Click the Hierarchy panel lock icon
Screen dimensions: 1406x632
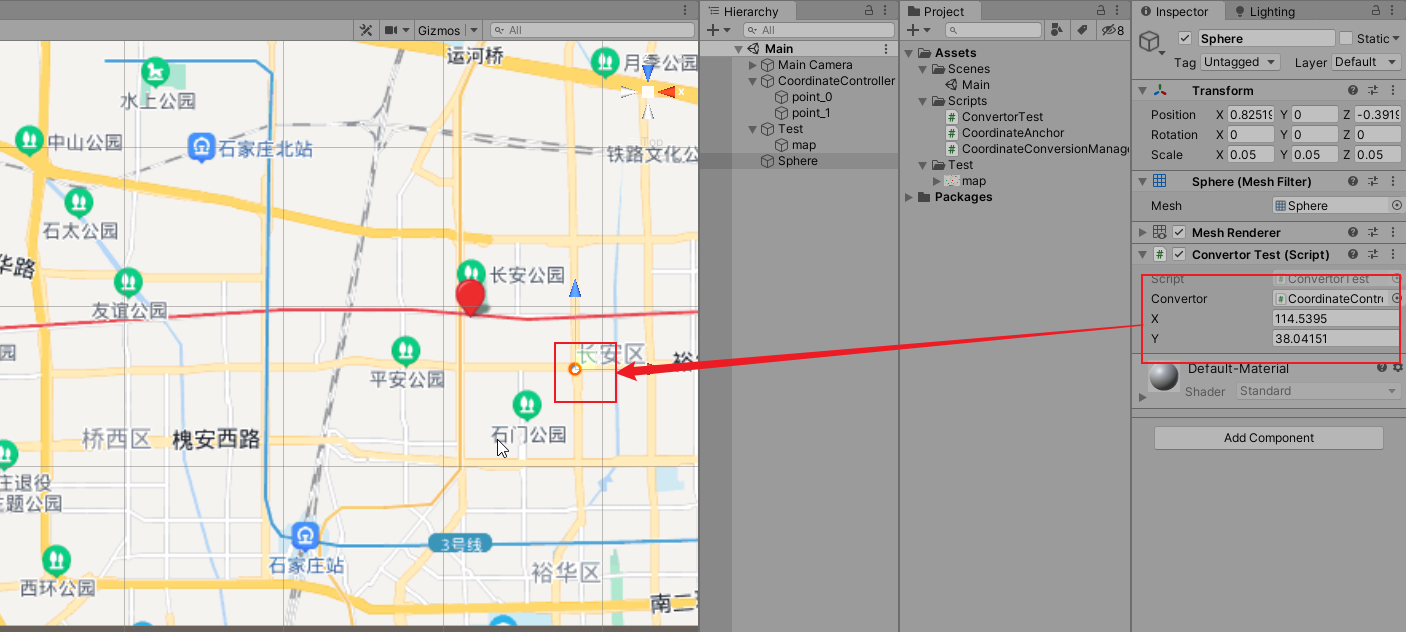868,10
